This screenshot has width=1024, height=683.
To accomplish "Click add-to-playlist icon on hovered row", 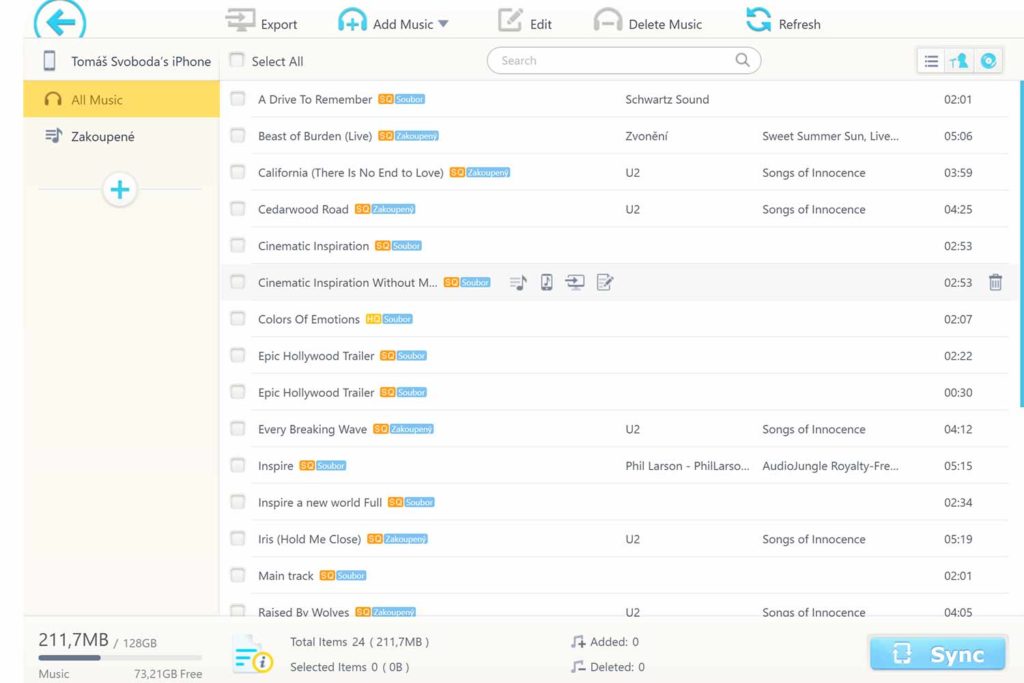I will (x=518, y=282).
